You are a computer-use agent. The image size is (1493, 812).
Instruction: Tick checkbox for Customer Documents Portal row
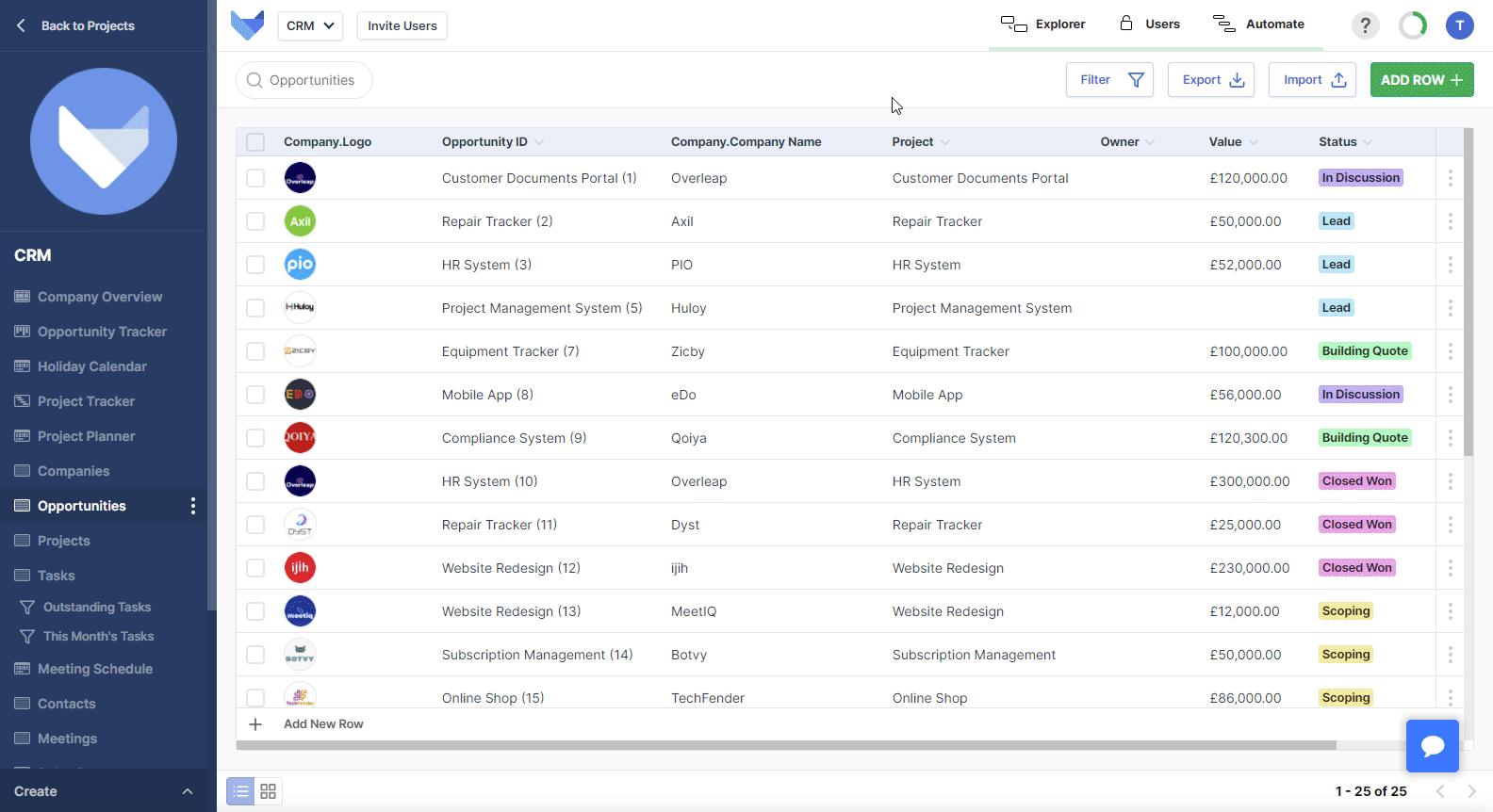255,178
